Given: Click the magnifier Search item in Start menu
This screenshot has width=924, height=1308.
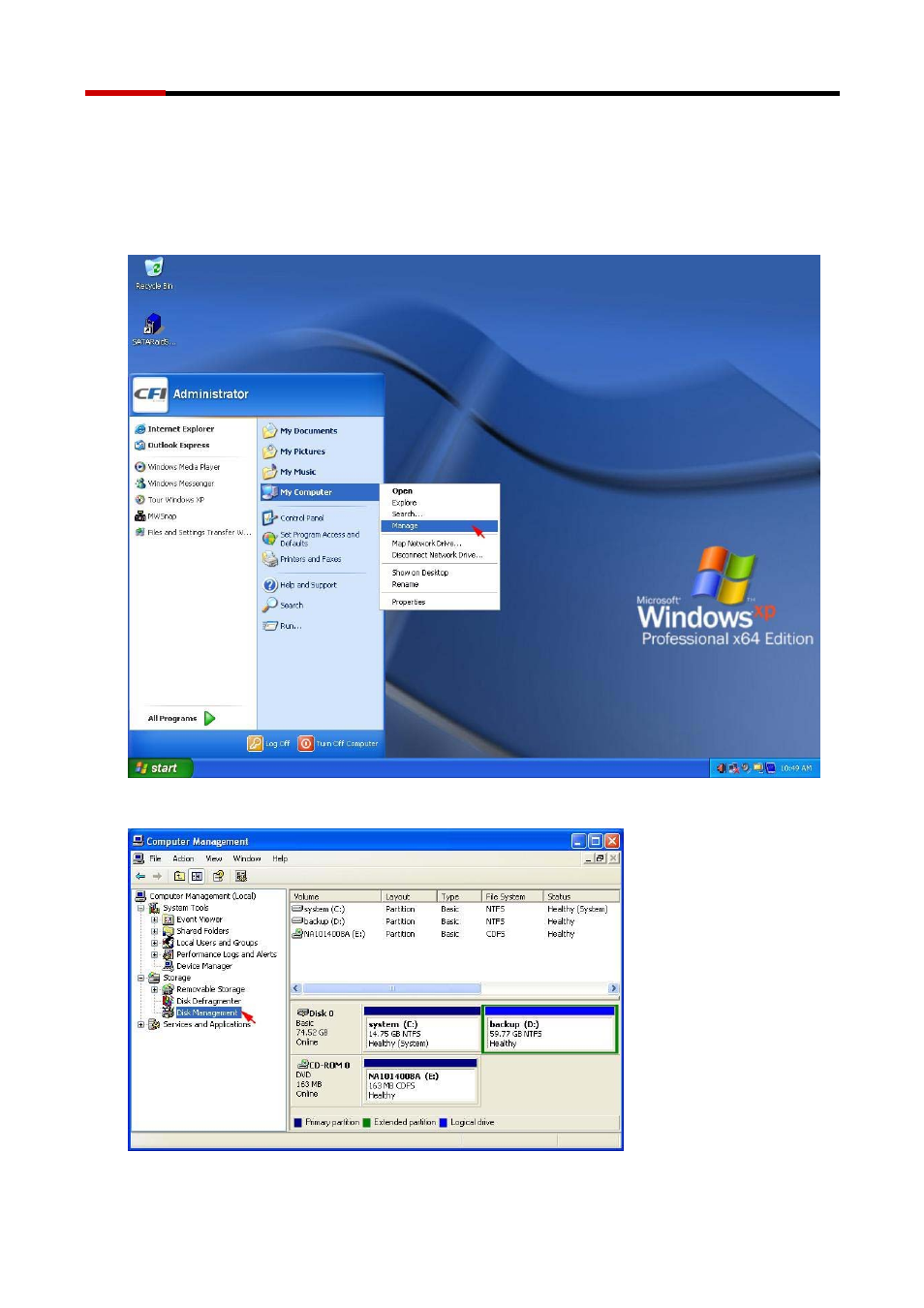Looking at the screenshot, I should tap(284, 605).
